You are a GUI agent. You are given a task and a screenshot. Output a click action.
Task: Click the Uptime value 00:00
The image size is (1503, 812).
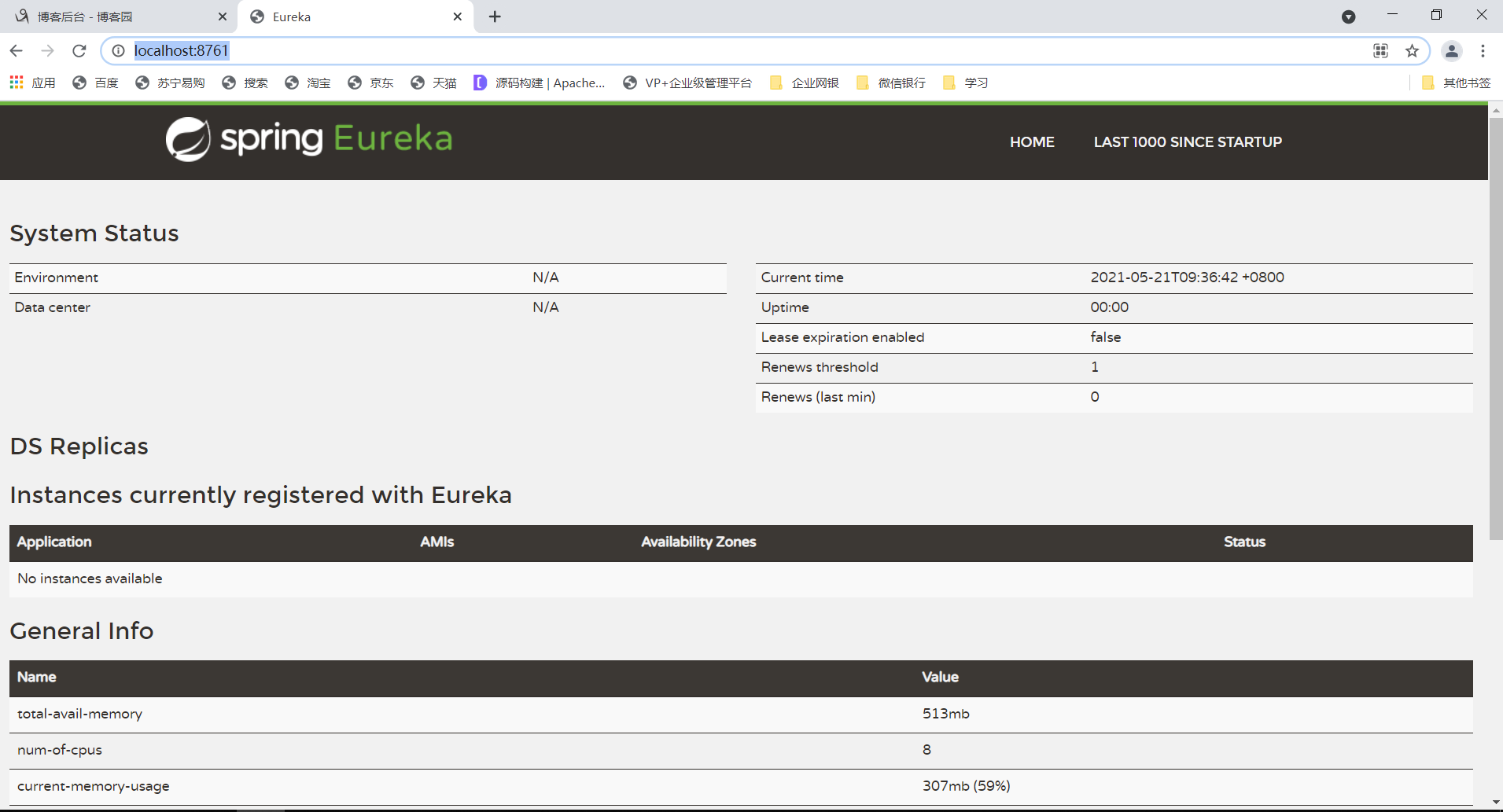(x=1109, y=307)
